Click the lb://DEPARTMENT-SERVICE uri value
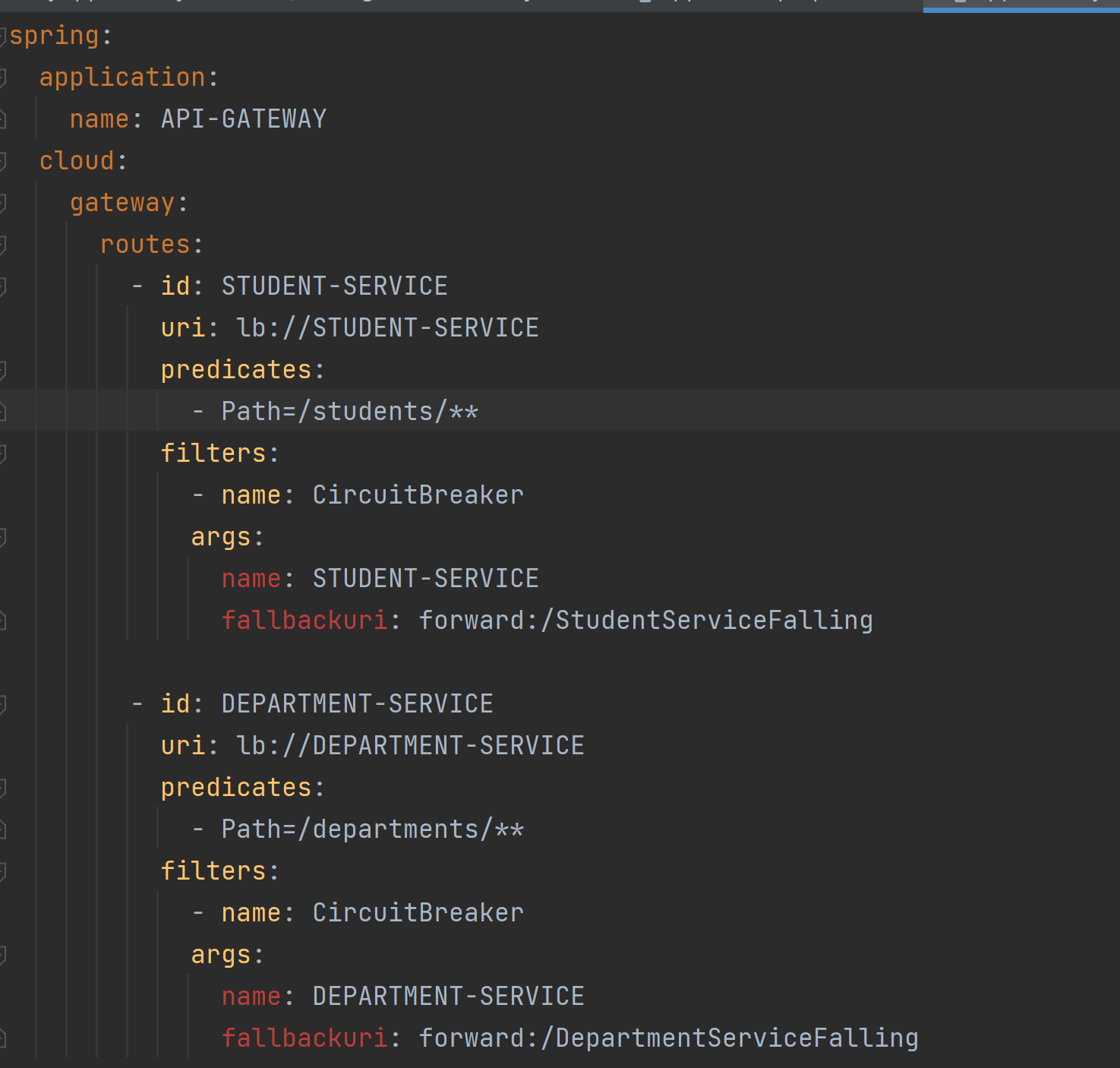 click(411, 746)
